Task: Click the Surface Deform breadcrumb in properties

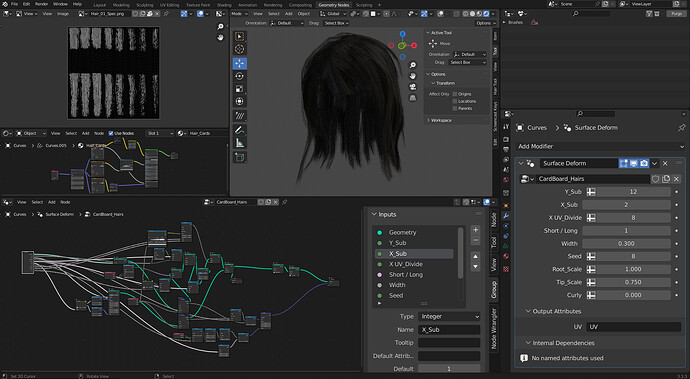Action: pyautogui.click(x=596, y=128)
